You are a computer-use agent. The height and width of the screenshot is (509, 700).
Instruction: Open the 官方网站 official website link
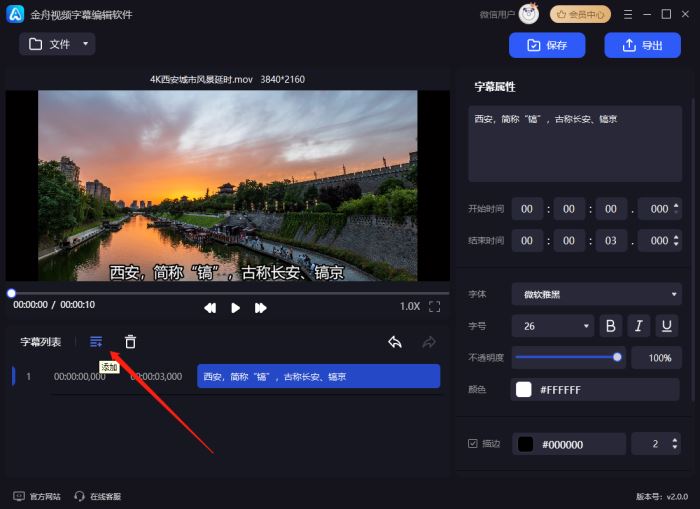37,496
